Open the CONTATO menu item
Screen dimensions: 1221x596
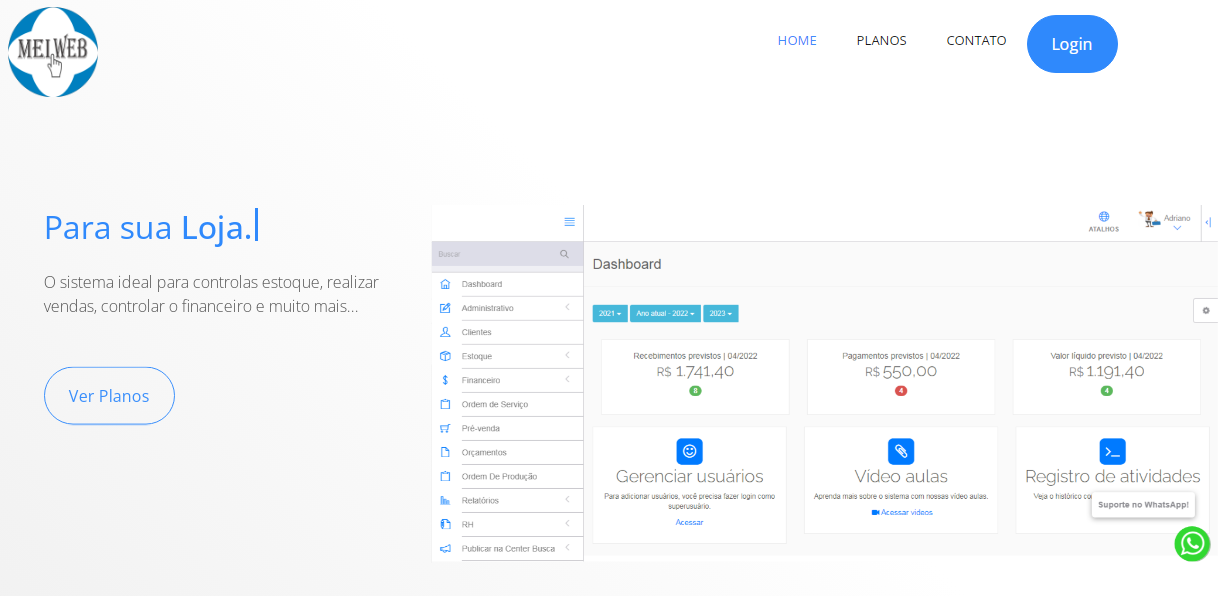(976, 41)
